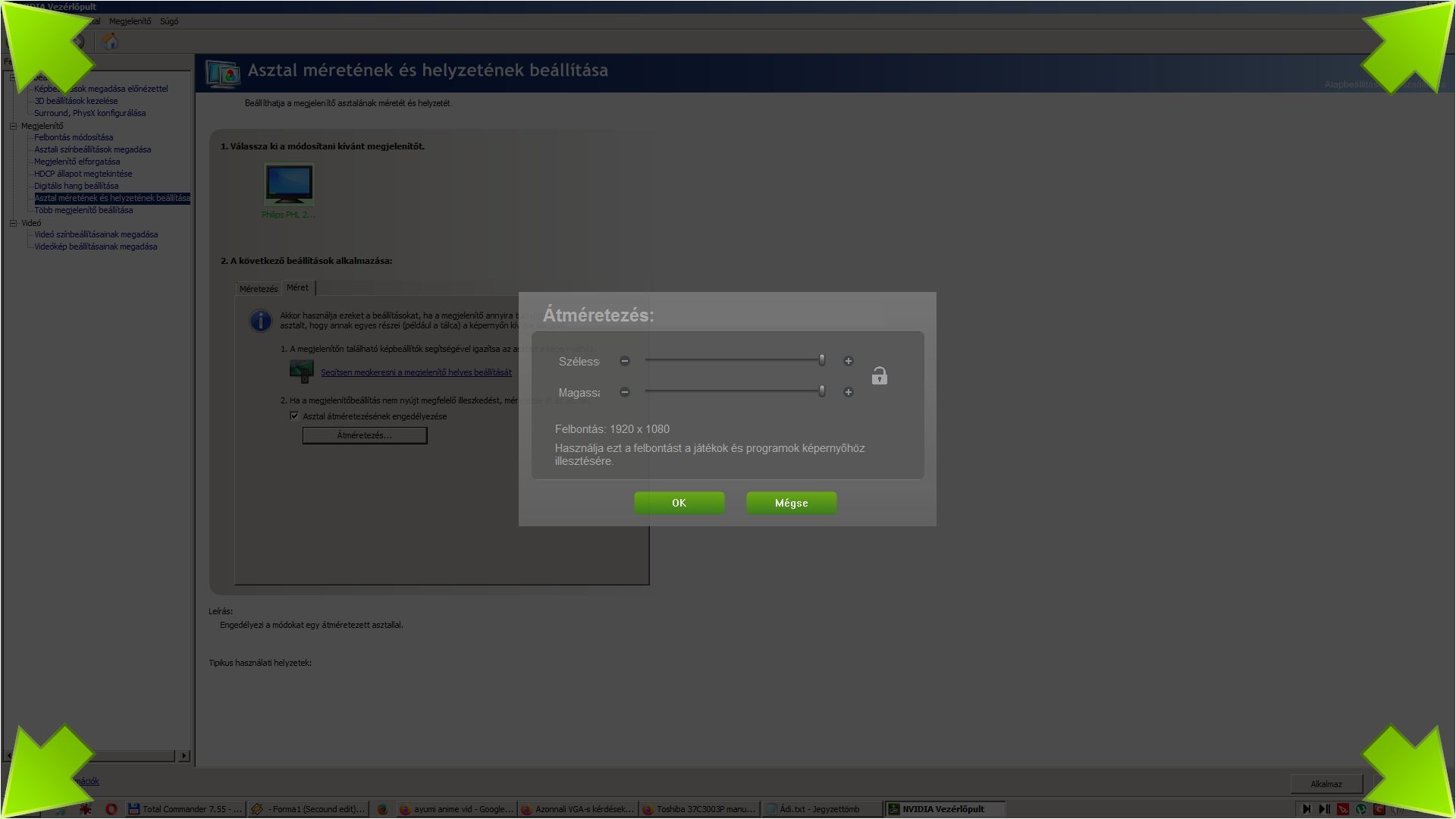1456x819 pixels.
Task: Open Megjelenítő elforgatása in sidebar
Action: pyautogui.click(x=77, y=162)
